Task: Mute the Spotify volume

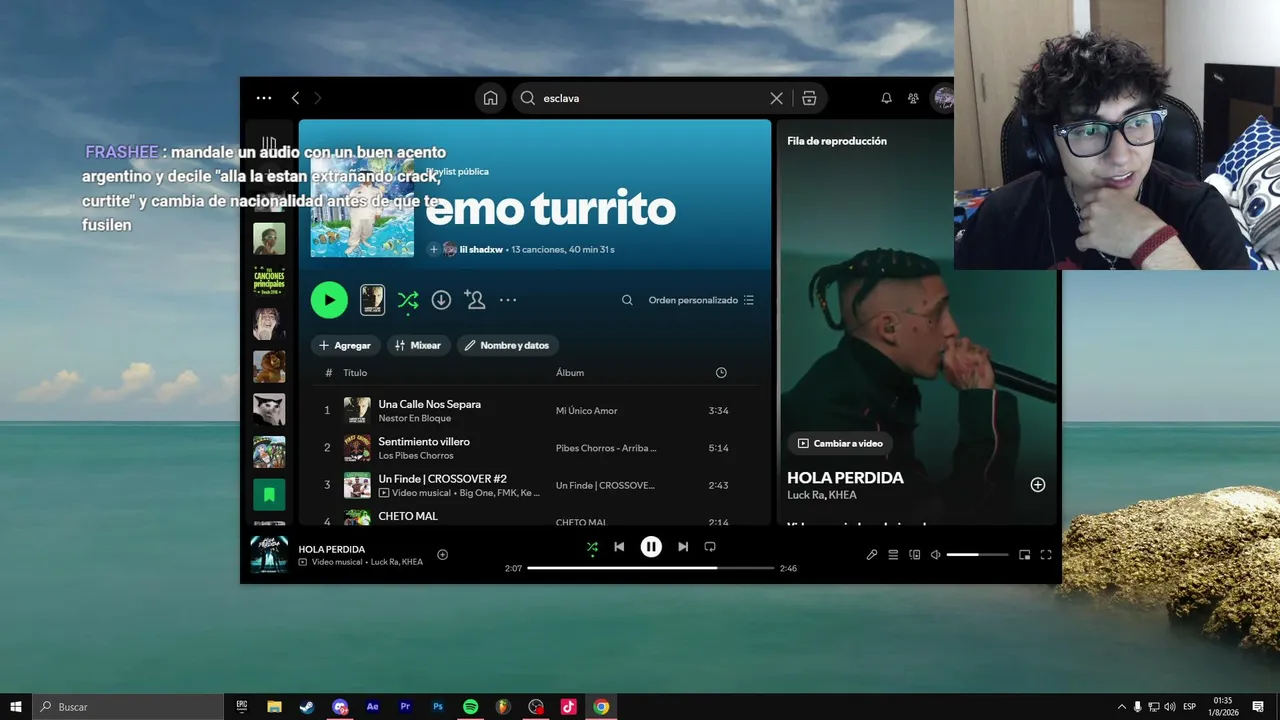Action: (935, 555)
